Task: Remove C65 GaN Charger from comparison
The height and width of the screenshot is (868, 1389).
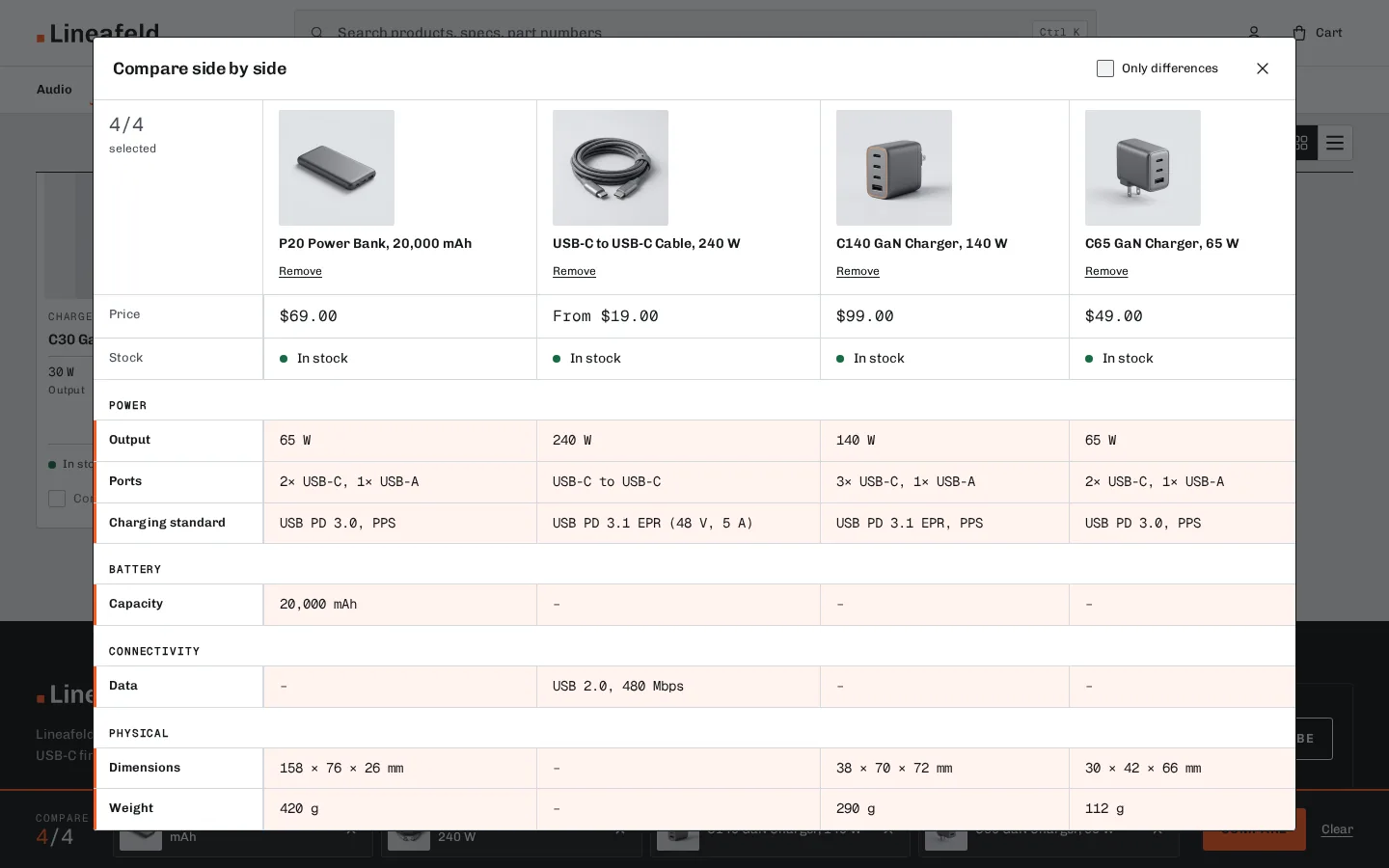Action: [1106, 271]
